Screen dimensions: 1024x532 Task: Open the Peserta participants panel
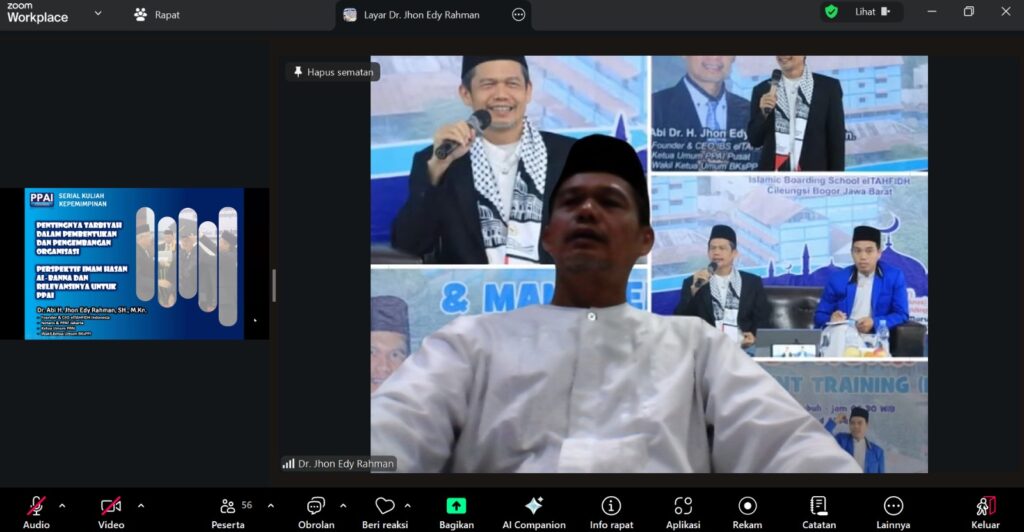[x=229, y=512]
